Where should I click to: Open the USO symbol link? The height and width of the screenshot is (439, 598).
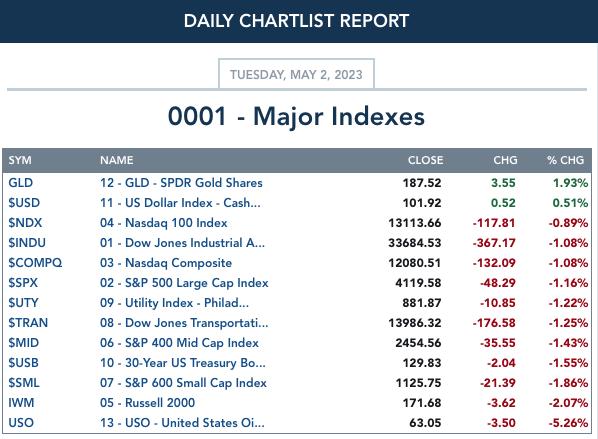[x=21, y=423]
